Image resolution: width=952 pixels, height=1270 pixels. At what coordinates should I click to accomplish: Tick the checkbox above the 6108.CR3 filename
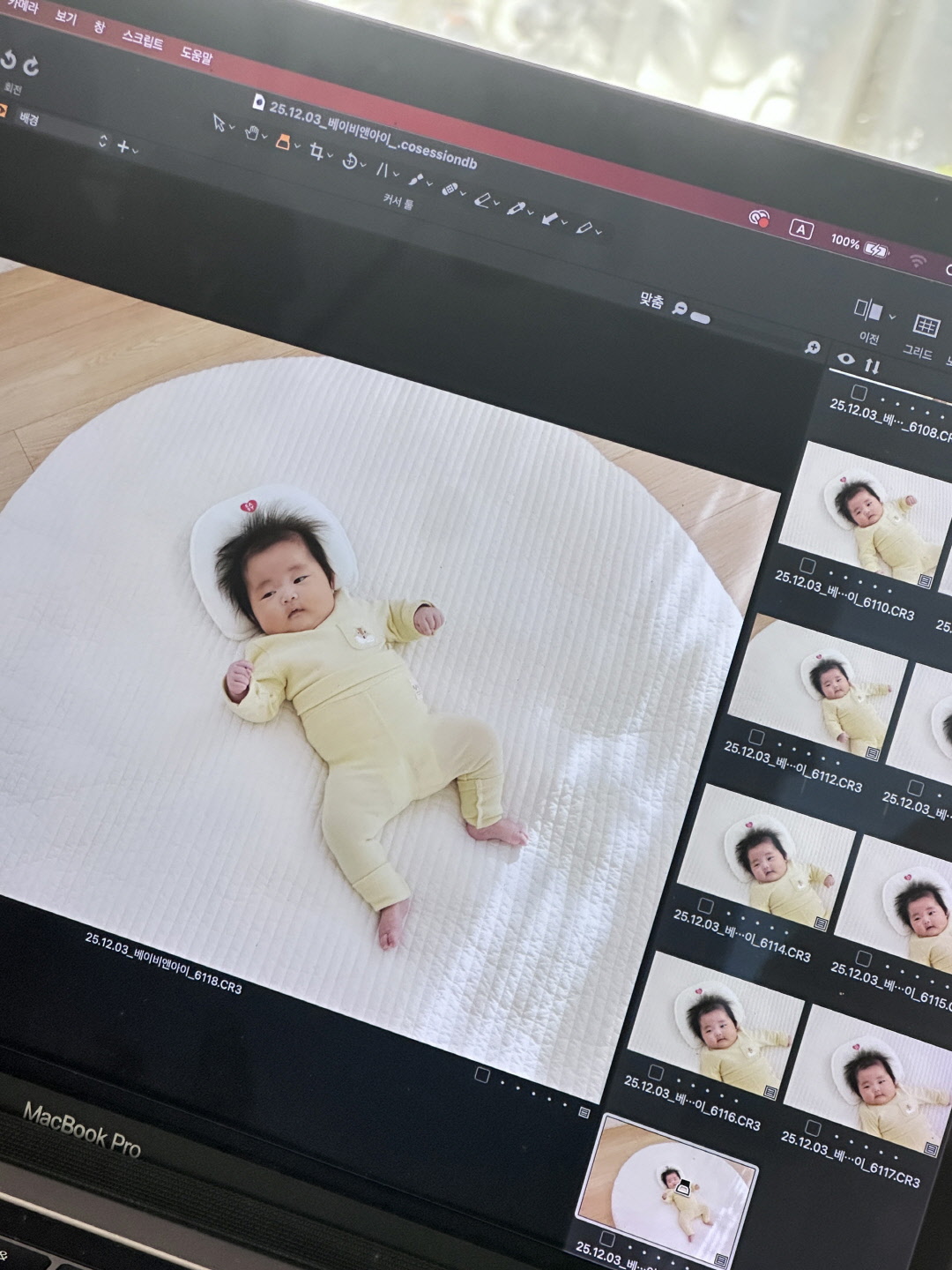click(859, 392)
